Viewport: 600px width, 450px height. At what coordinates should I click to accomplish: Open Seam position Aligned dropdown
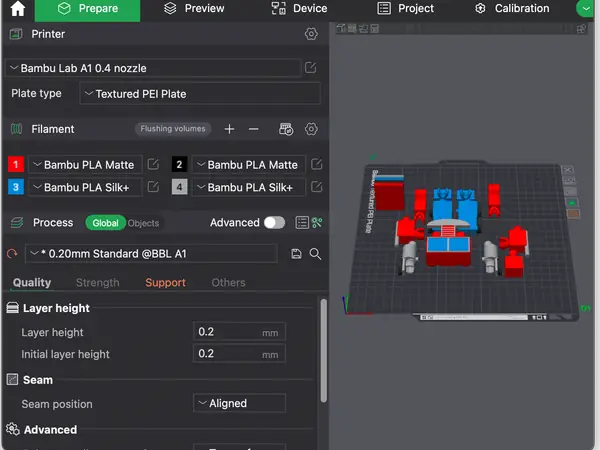[x=239, y=403]
